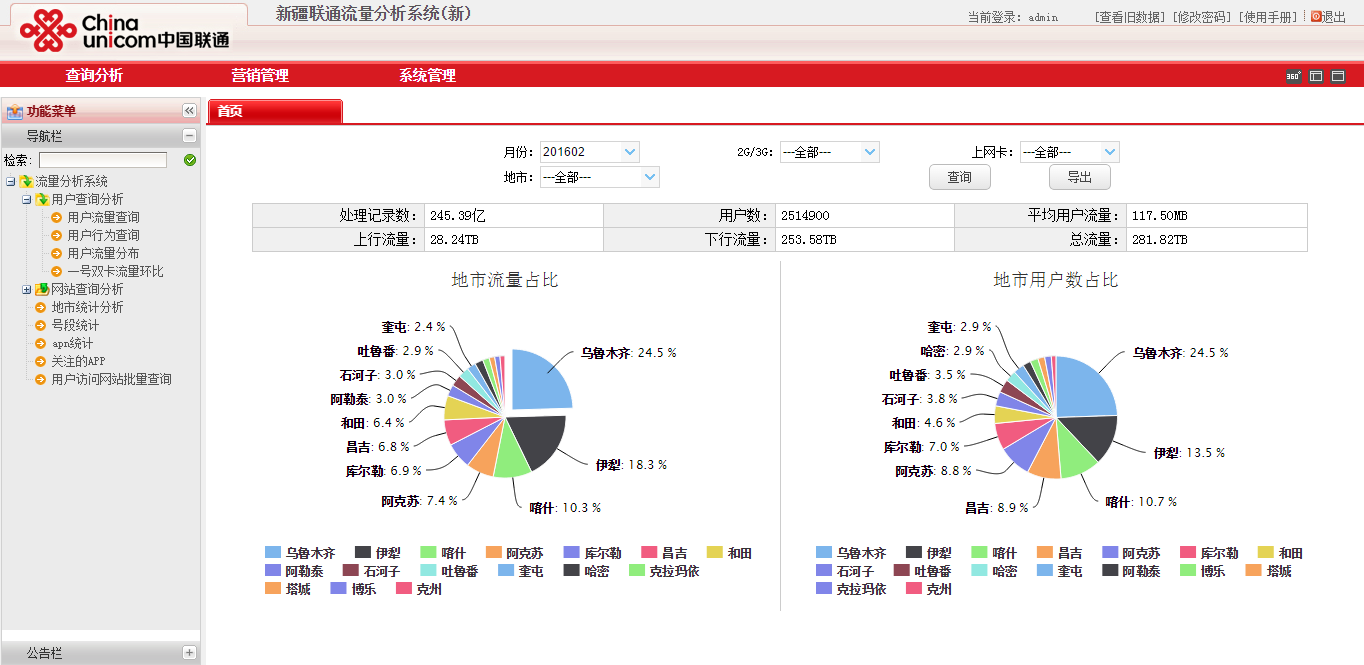Screen dimensions: 1364x665
Task: Open the 营销管理 menu
Action: pos(260,75)
